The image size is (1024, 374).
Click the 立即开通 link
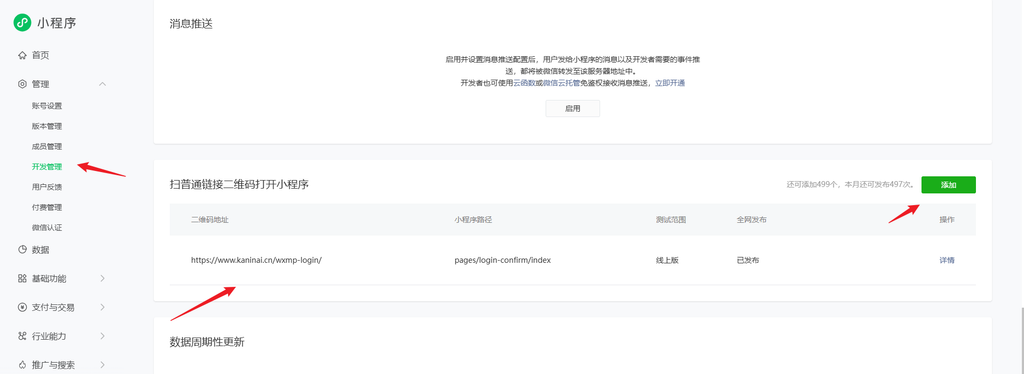[670, 83]
